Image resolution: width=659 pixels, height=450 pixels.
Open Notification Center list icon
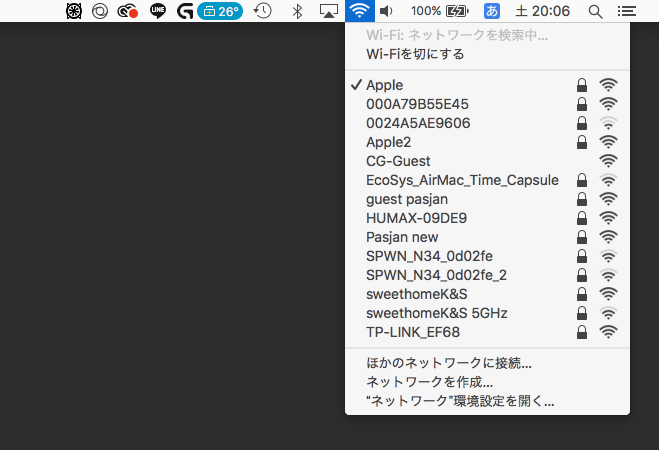[x=627, y=11]
